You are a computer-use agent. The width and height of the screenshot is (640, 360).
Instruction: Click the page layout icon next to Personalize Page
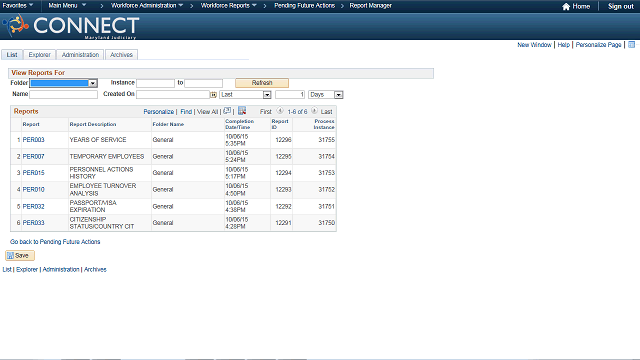(x=631, y=44)
